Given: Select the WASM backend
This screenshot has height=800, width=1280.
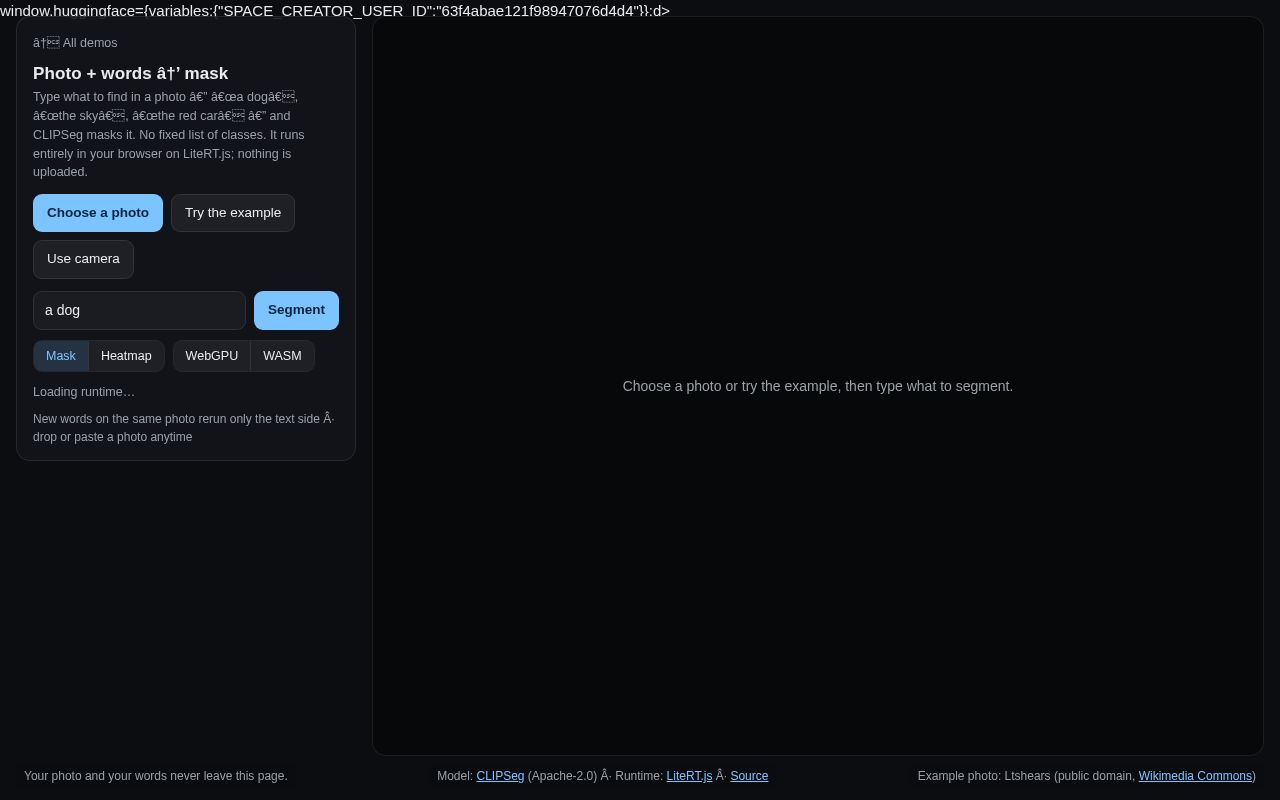Looking at the screenshot, I should [x=282, y=356].
